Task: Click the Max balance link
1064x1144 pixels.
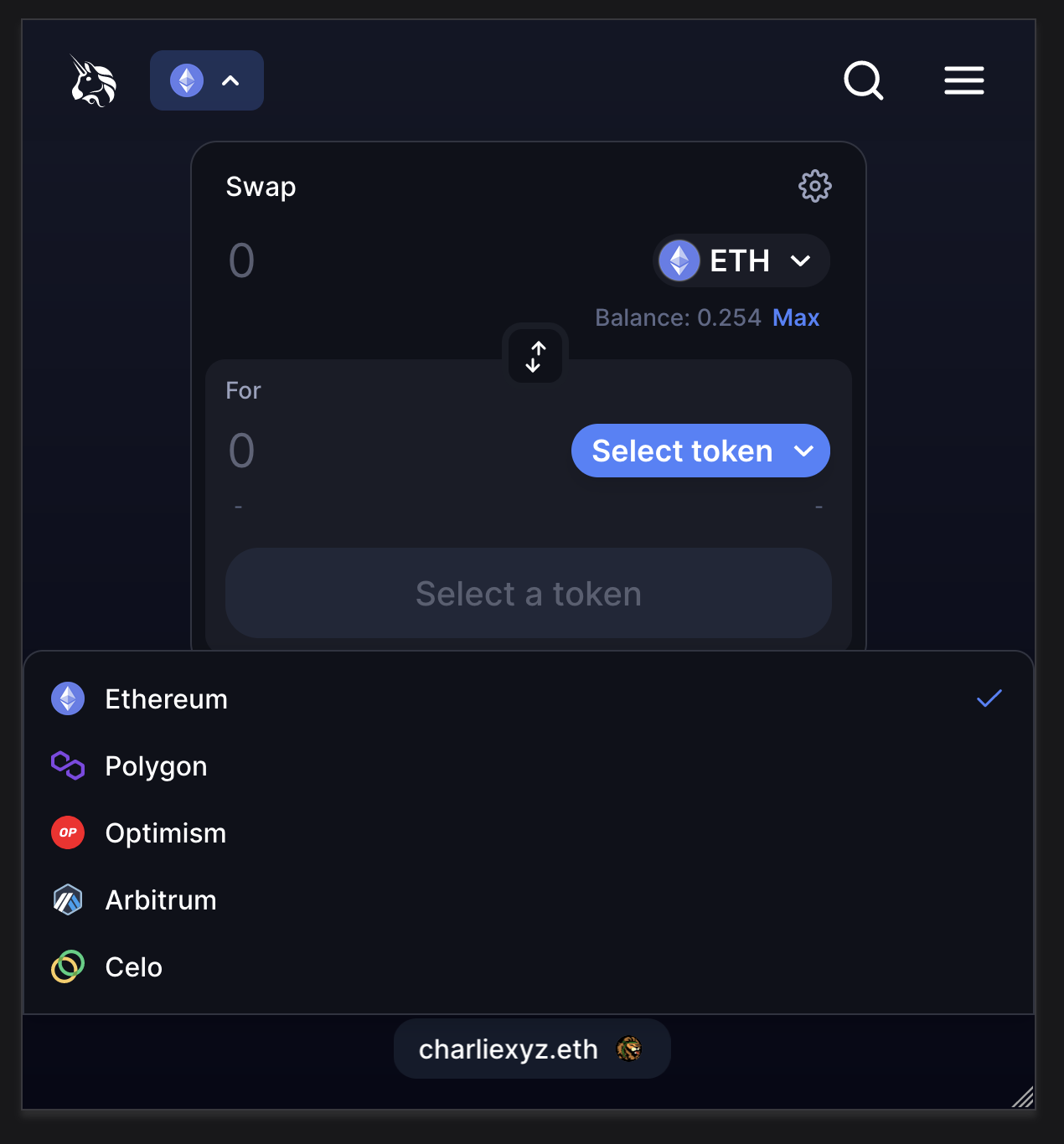Action: click(x=795, y=317)
